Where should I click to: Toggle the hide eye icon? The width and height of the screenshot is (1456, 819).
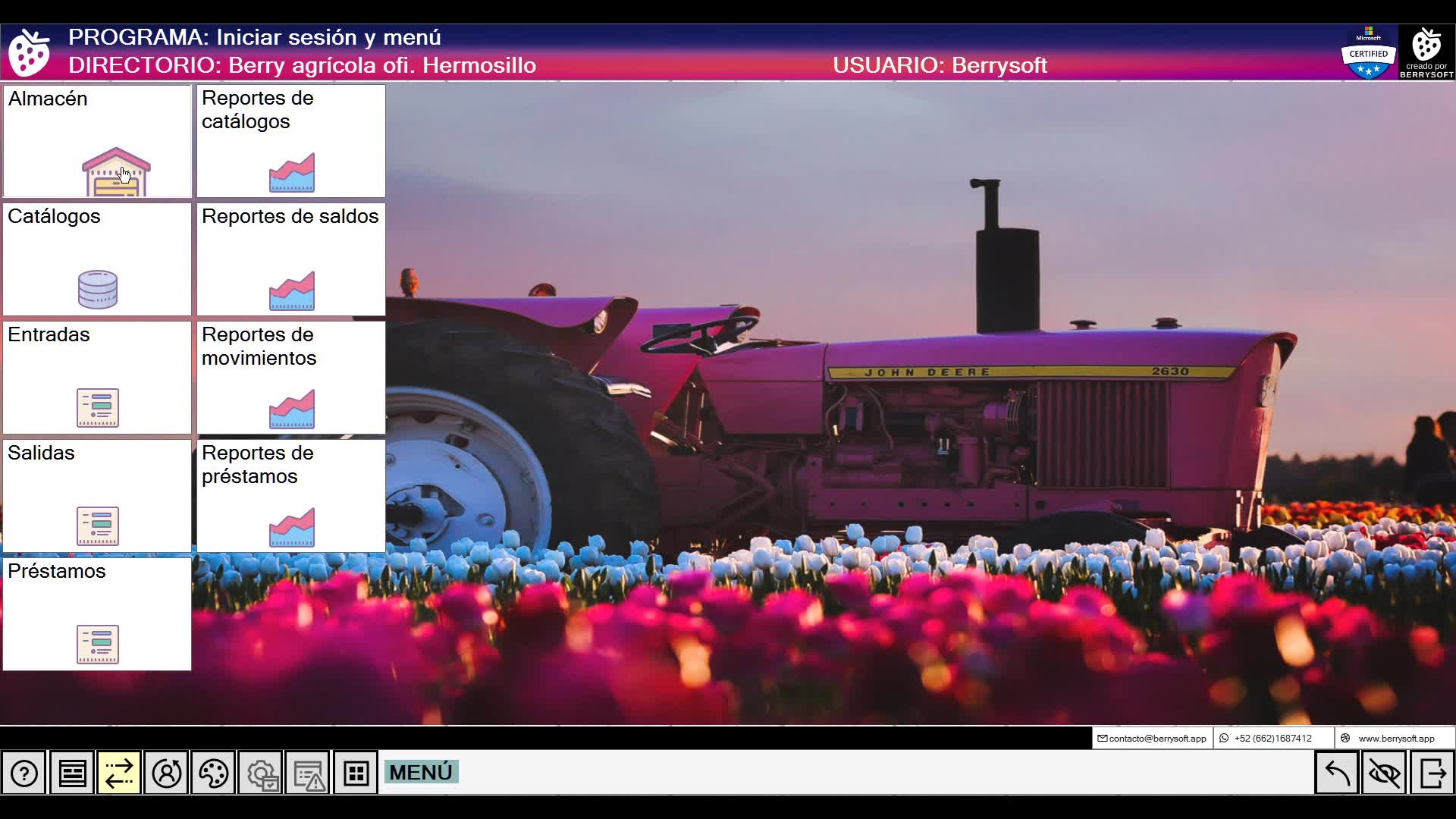(x=1385, y=773)
